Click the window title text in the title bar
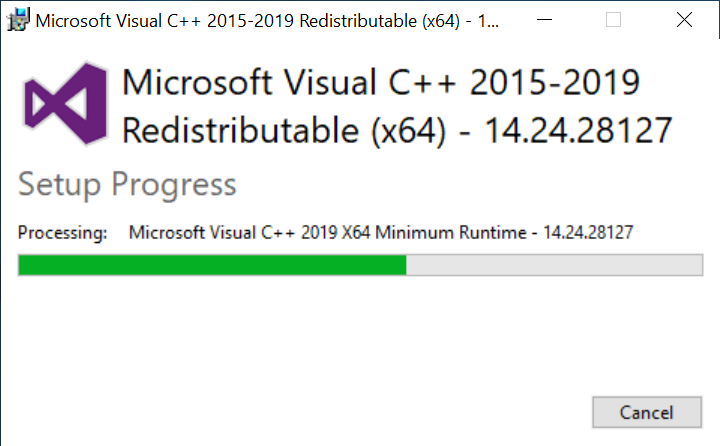Viewport: 720px width, 446px height. tap(250, 20)
